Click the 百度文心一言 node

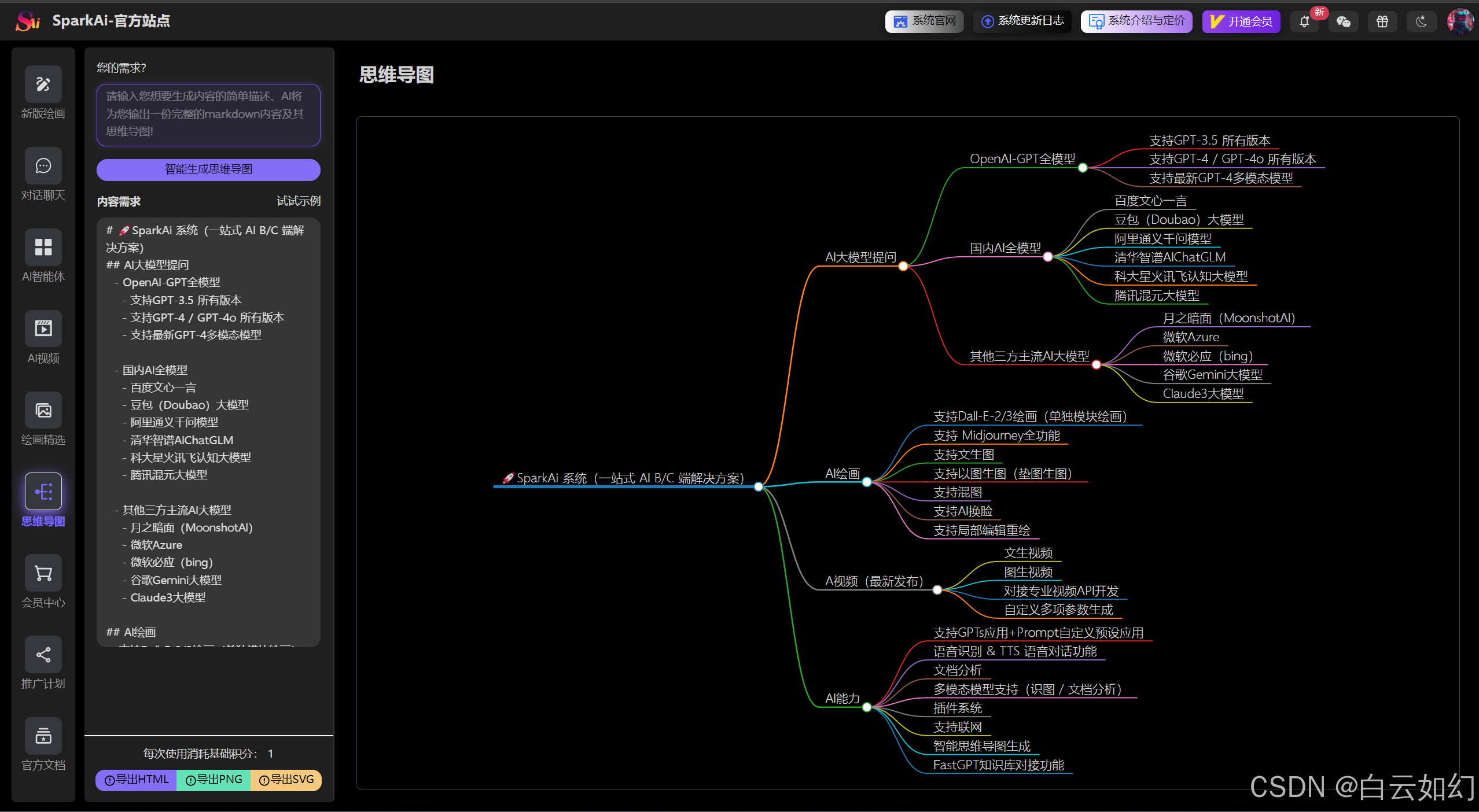click(1151, 201)
